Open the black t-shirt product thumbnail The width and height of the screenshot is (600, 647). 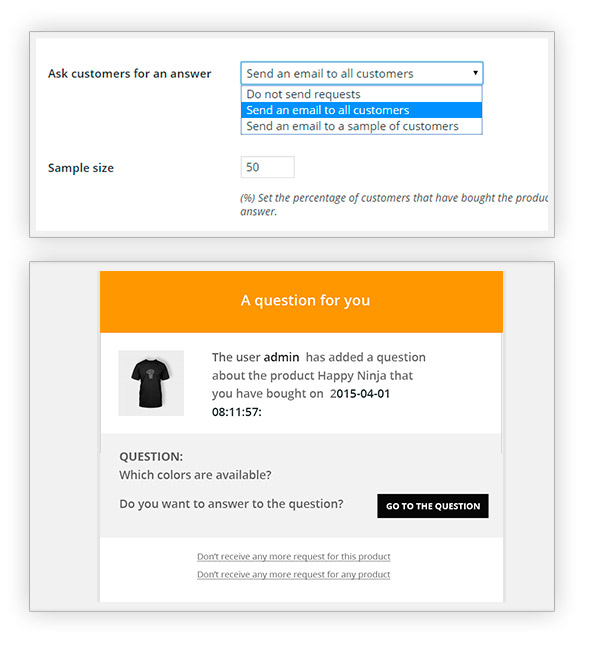point(151,383)
